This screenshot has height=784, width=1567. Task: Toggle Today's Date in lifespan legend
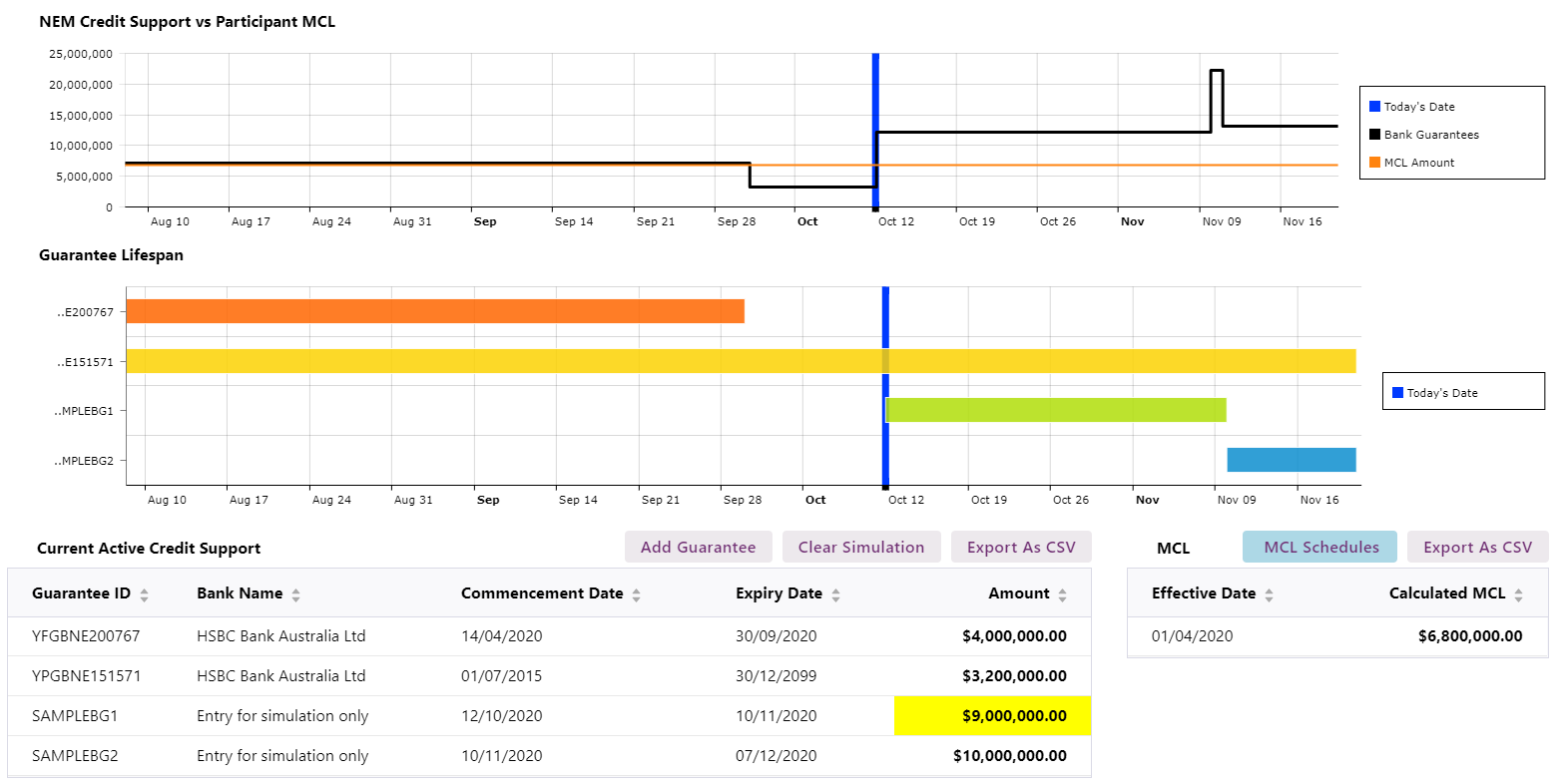1441,393
